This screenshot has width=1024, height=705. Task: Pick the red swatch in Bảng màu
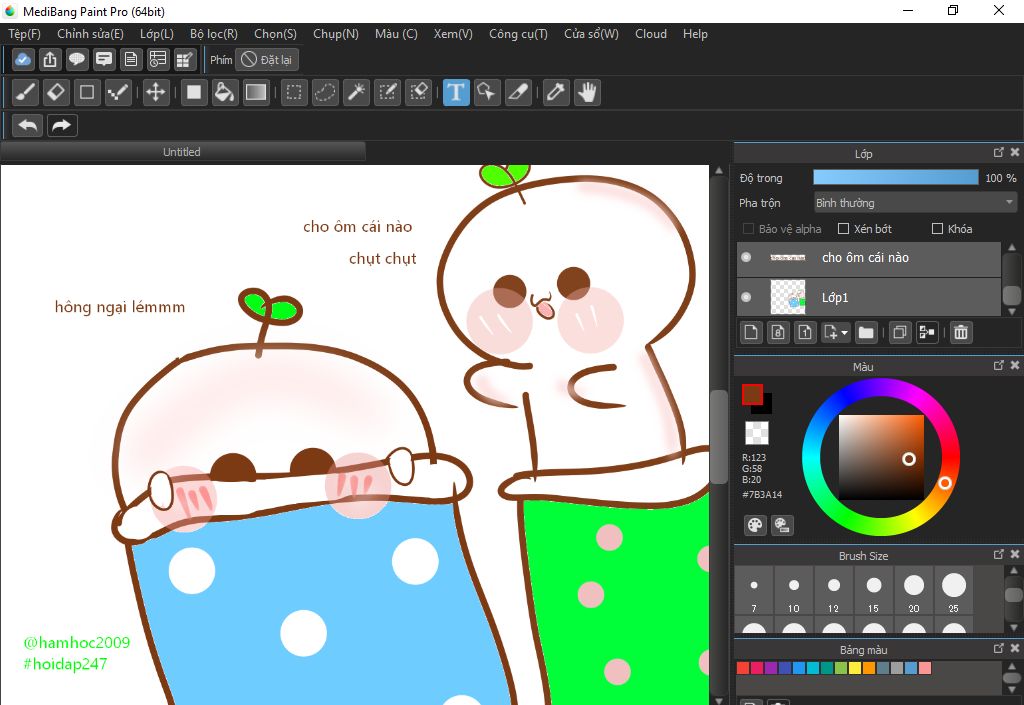click(743, 668)
